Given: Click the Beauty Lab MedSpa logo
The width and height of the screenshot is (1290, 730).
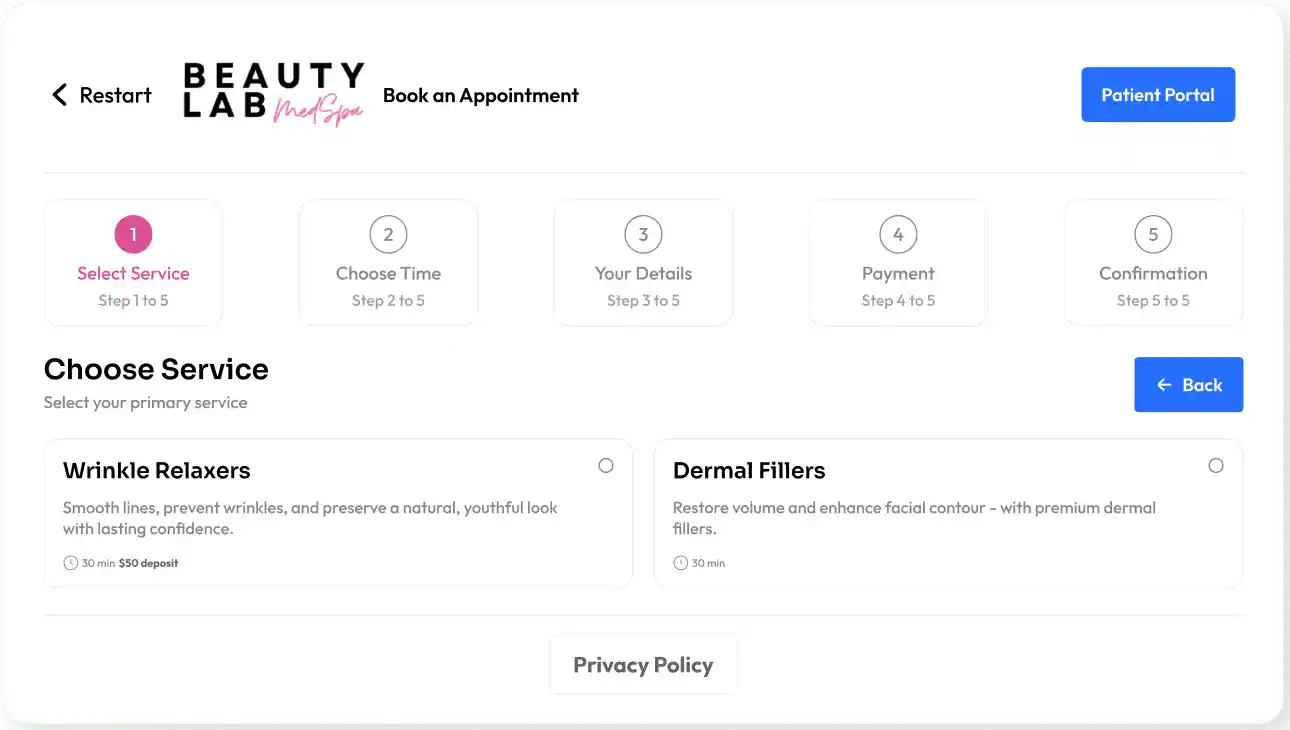Looking at the screenshot, I should click(273, 95).
